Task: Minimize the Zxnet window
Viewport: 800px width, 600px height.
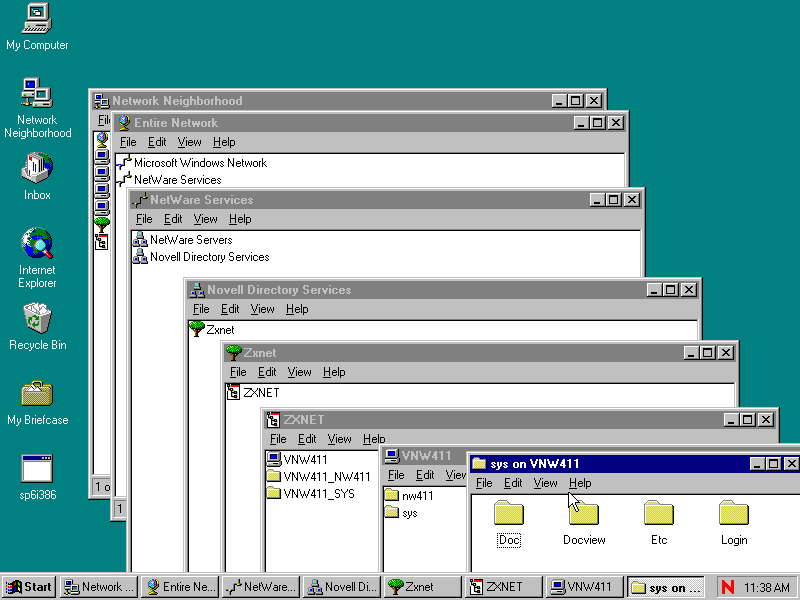Action: (x=691, y=353)
